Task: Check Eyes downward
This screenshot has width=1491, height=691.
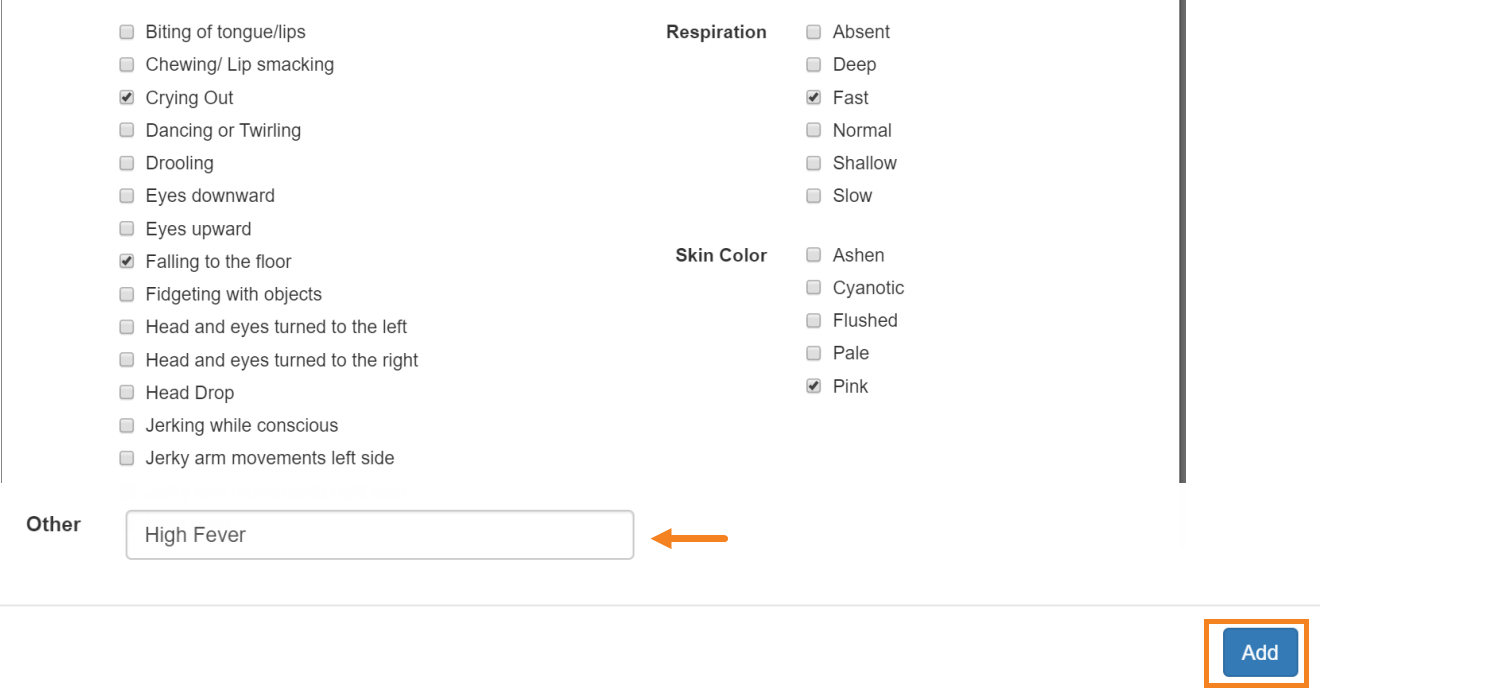Action: coord(127,196)
